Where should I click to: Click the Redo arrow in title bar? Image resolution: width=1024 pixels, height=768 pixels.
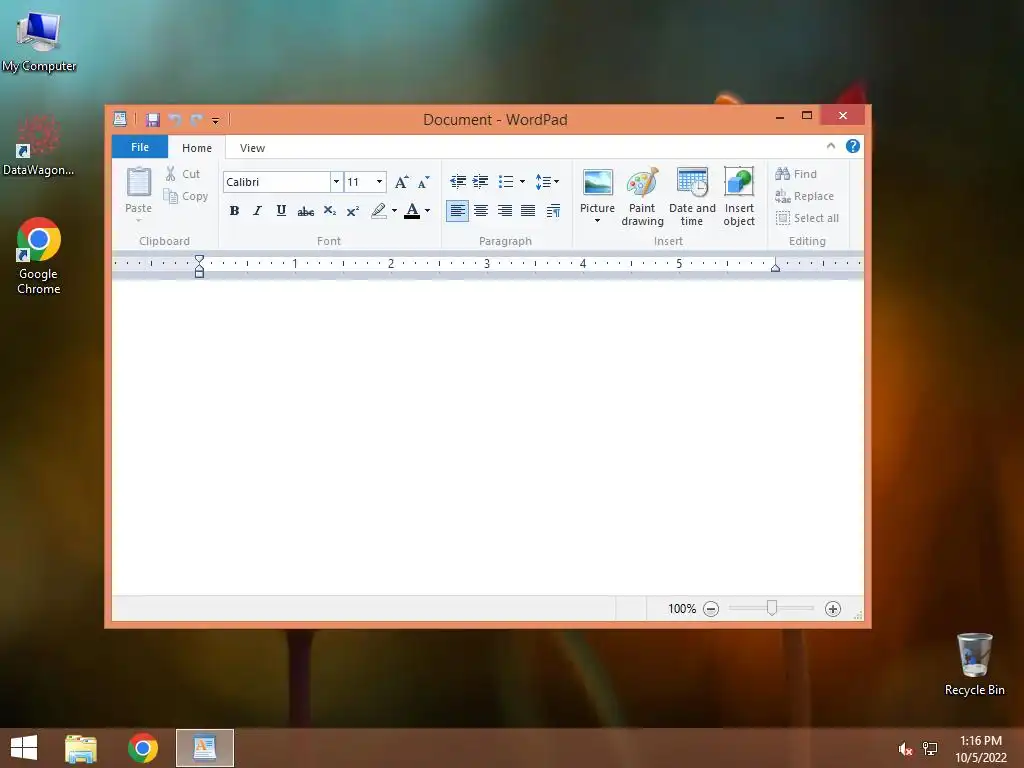click(196, 120)
